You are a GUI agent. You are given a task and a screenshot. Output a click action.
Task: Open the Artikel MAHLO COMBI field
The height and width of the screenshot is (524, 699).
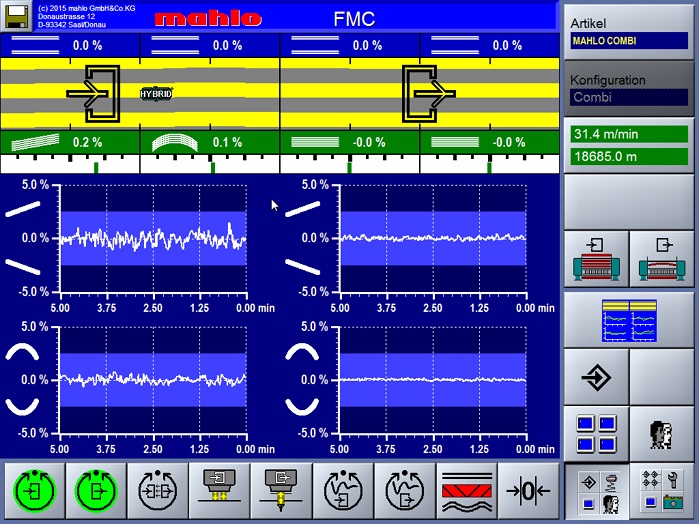click(x=630, y=41)
